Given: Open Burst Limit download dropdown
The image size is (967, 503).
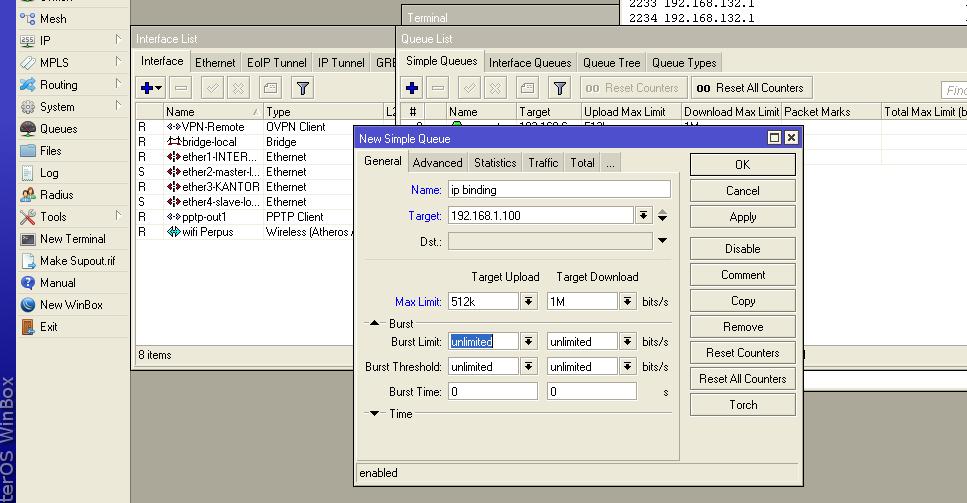Looking at the screenshot, I should (x=627, y=341).
